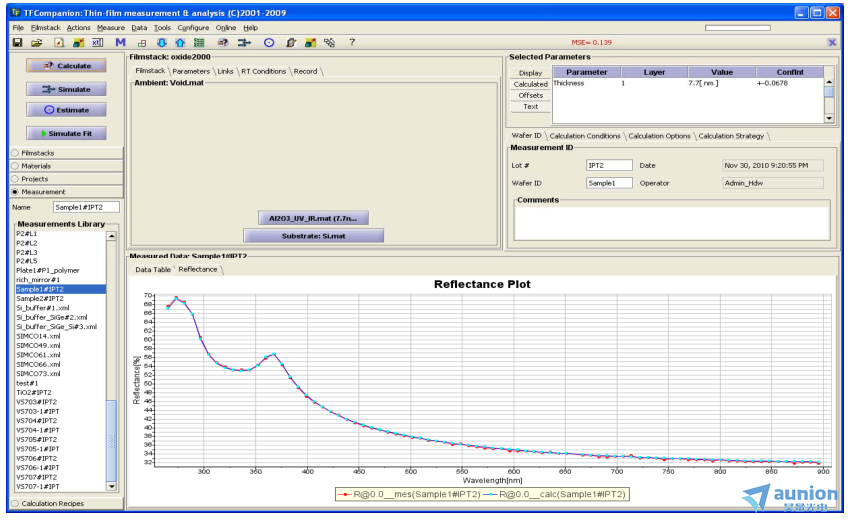The width and height of the screenshot is (850, 523).
Task: Open the Calculation Strategy tab
Action: (731, 136)
